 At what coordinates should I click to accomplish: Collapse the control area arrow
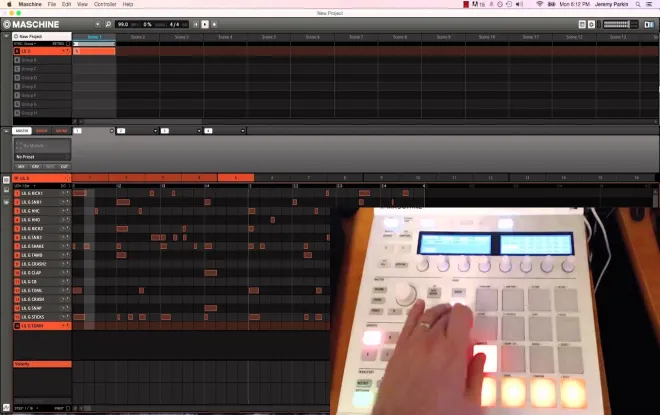point(6,131)
